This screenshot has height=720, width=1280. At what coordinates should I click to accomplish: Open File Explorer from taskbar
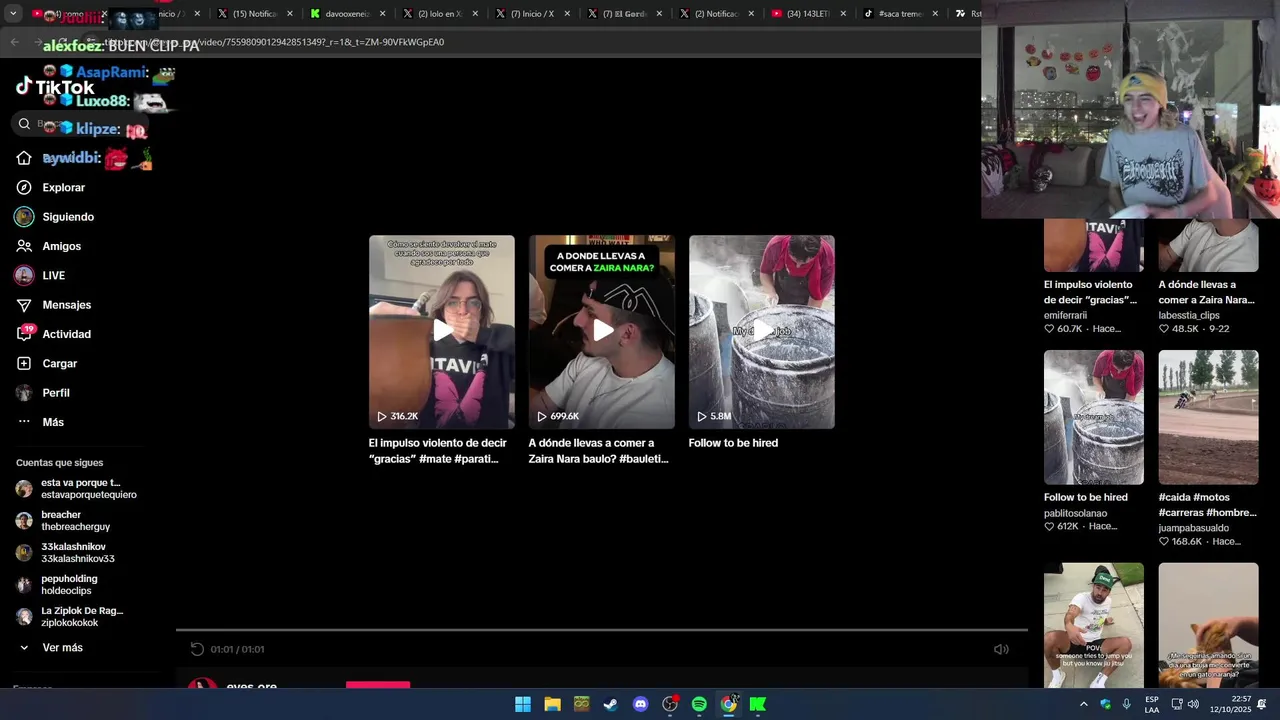(x=552, y=704)
